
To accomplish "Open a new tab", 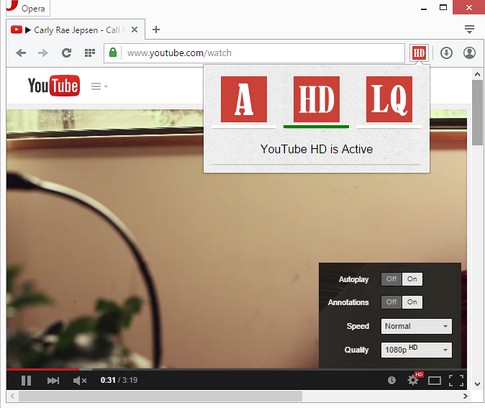I will click(156, 30).
